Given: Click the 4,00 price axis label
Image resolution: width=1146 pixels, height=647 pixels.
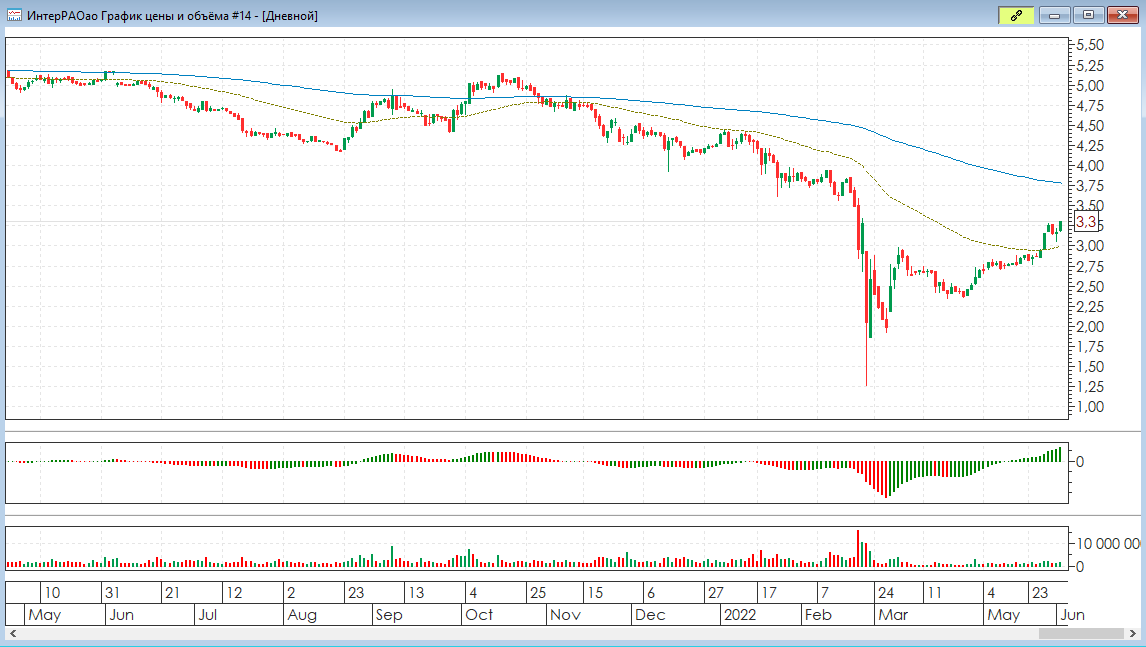Looking at the screenshot, I should pyautogui.click(x=1090, y=166).
